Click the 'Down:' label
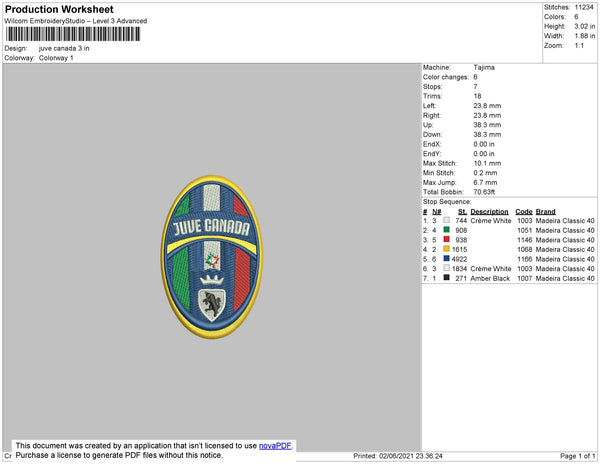 pyautogui.click(x=432, y=135)
